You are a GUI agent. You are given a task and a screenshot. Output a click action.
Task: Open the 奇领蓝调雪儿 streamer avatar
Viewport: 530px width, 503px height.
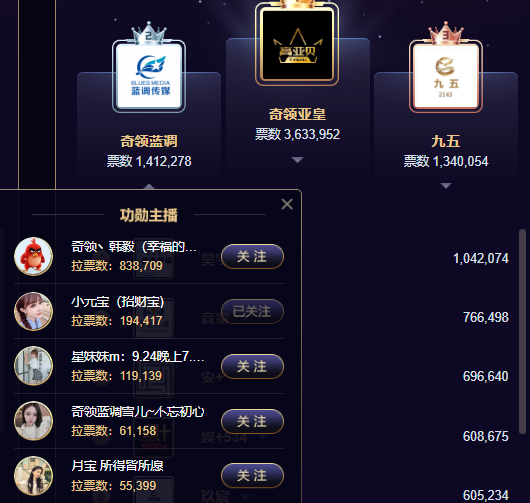point(33,421)
